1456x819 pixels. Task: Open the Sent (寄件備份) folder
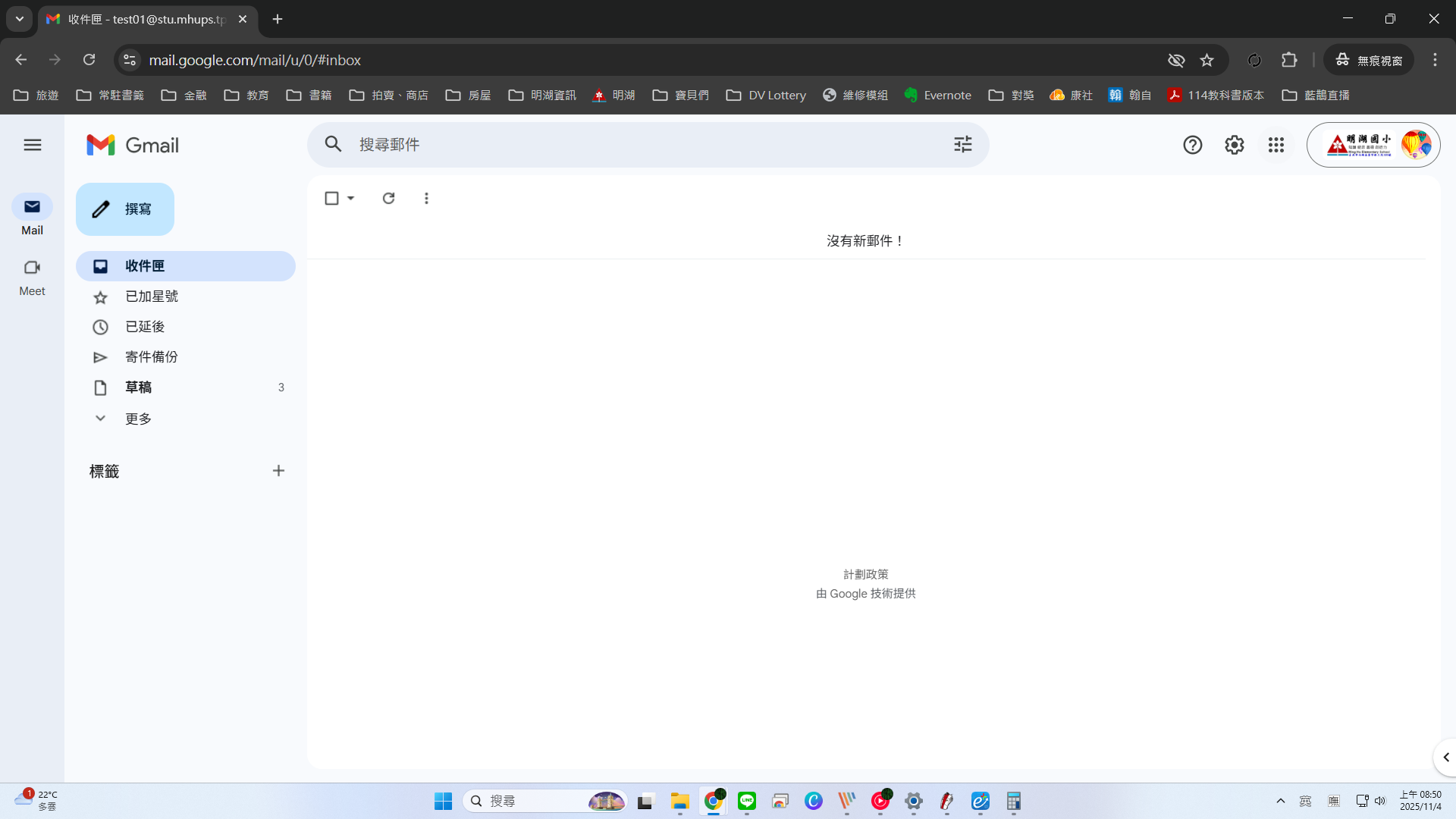pyautogui.click(x=151, y=357)
